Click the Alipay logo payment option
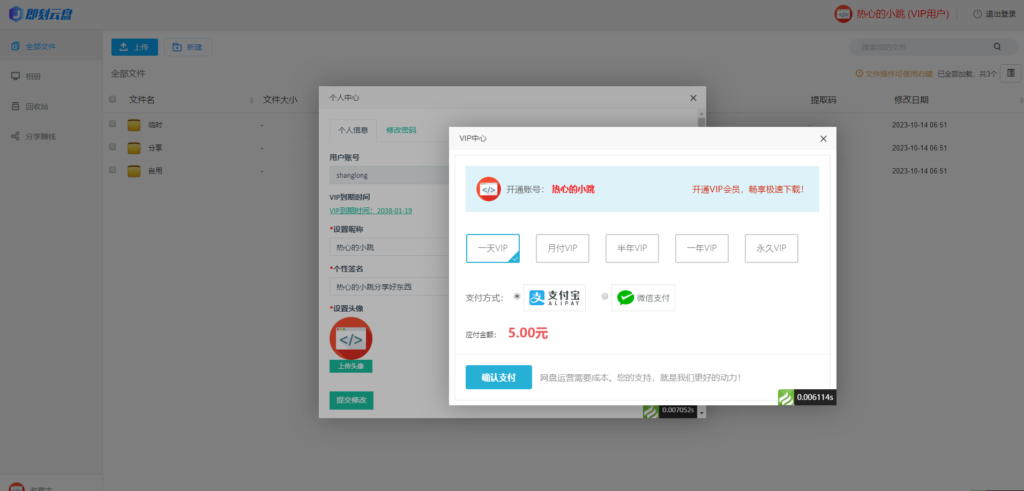 click(556, 297)
